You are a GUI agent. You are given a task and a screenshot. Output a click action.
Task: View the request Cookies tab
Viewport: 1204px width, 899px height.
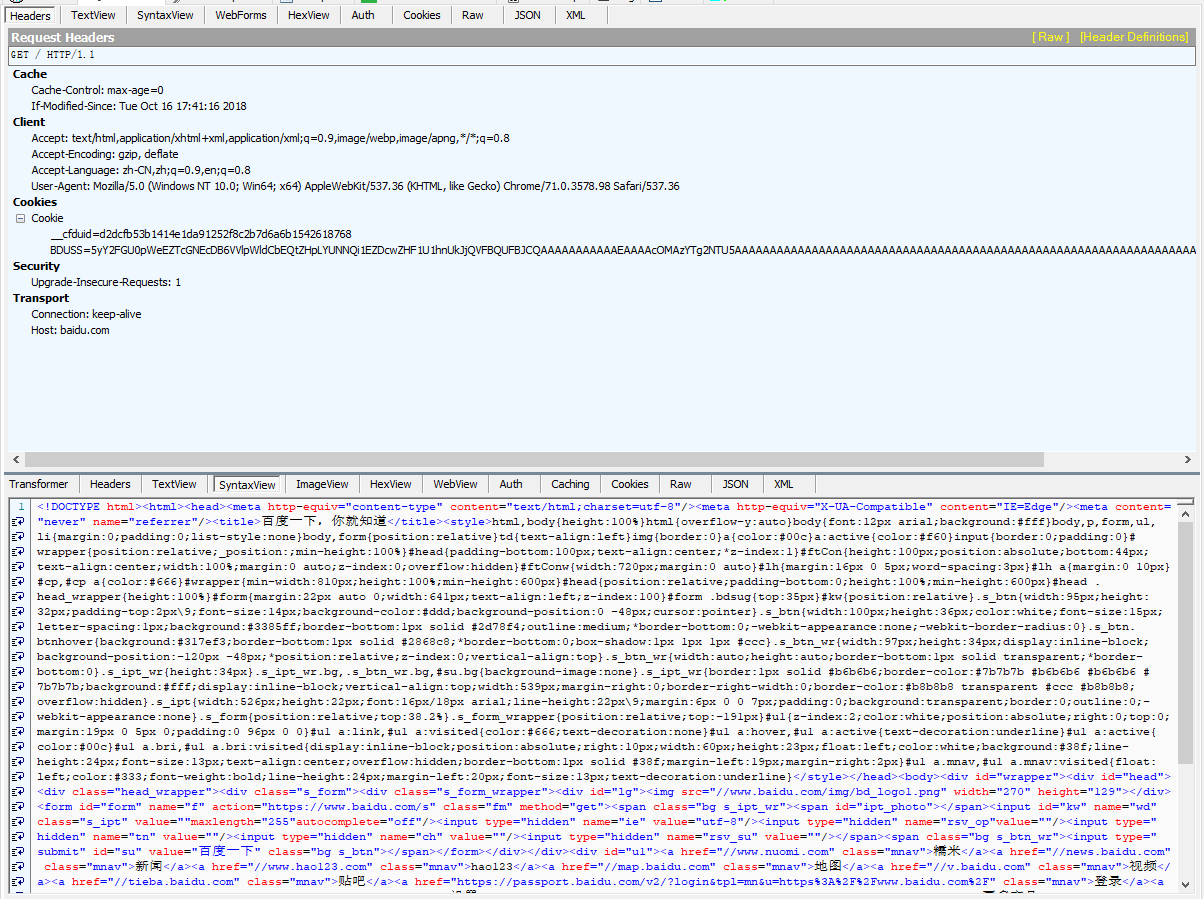pos(422,15)
